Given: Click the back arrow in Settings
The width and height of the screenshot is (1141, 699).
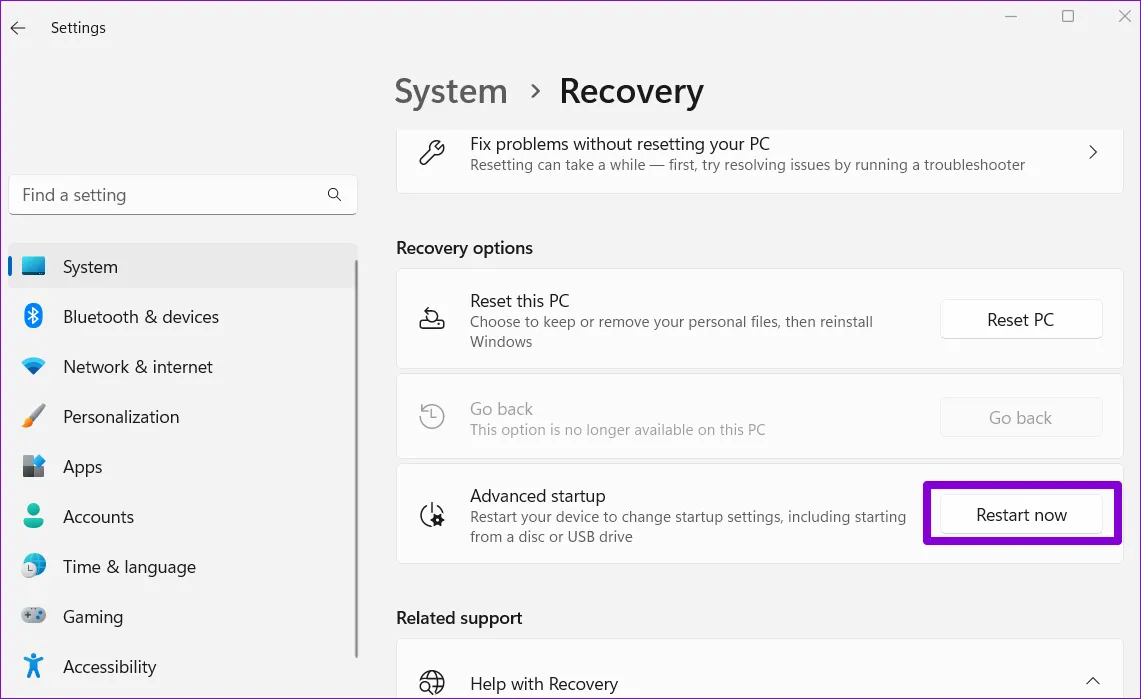Looking at the screenshot, I should tap(18, 28).
